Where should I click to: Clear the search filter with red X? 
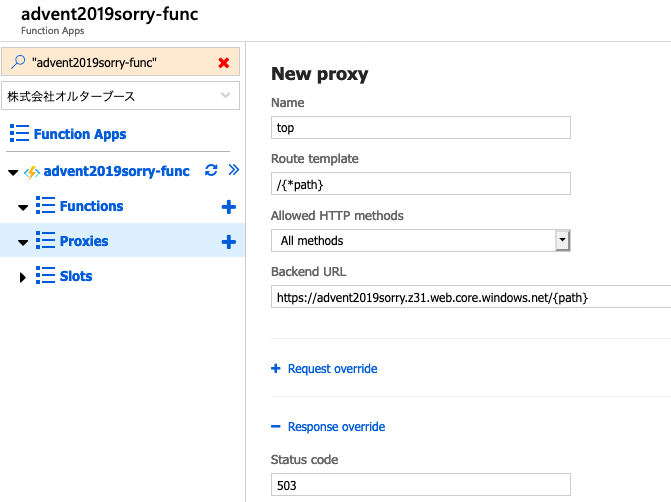tap(224, 63)
